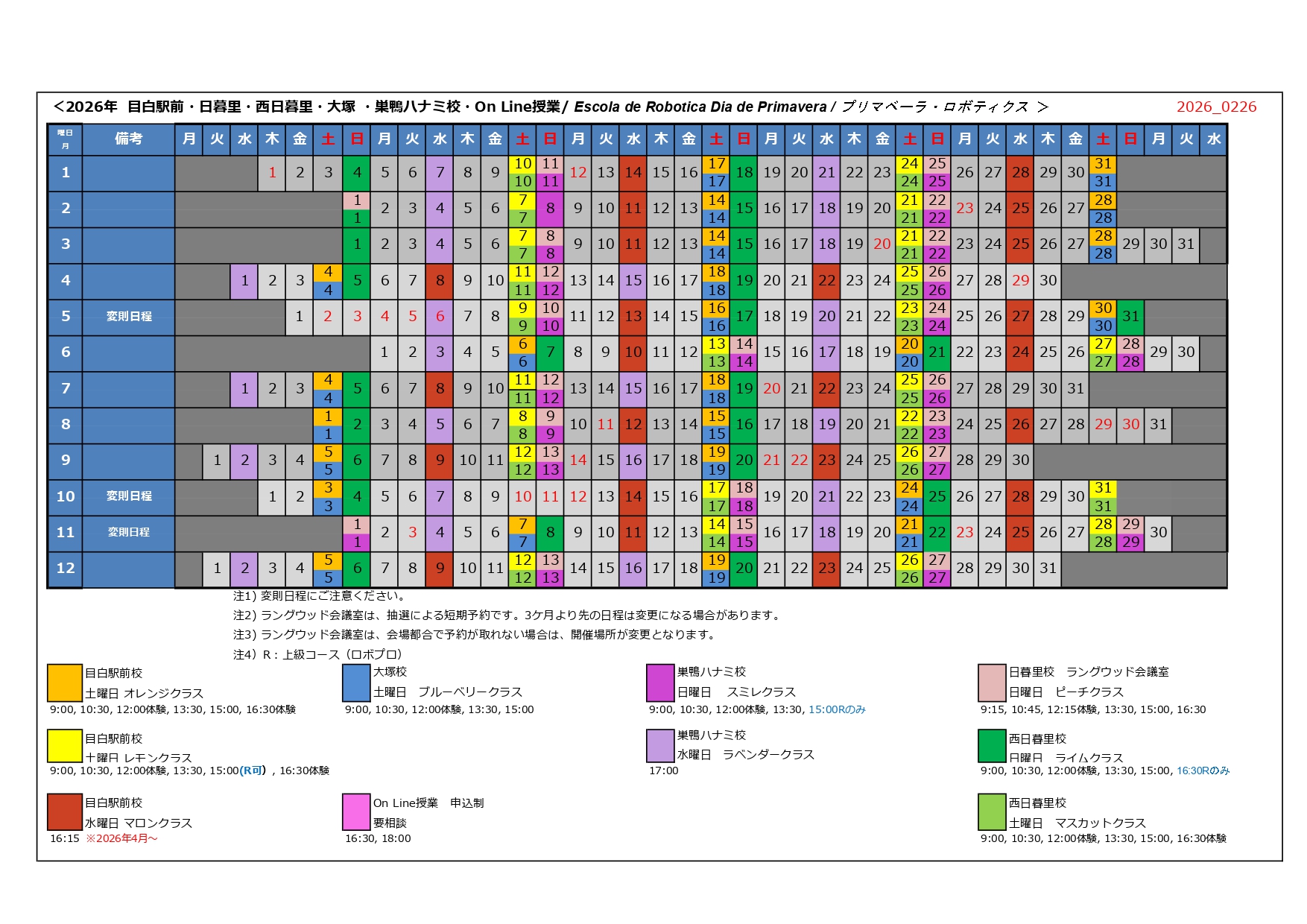Click the blue 15:00Rのみ time text
Viewport: 1307px width, 924px height.
(837, 709)
